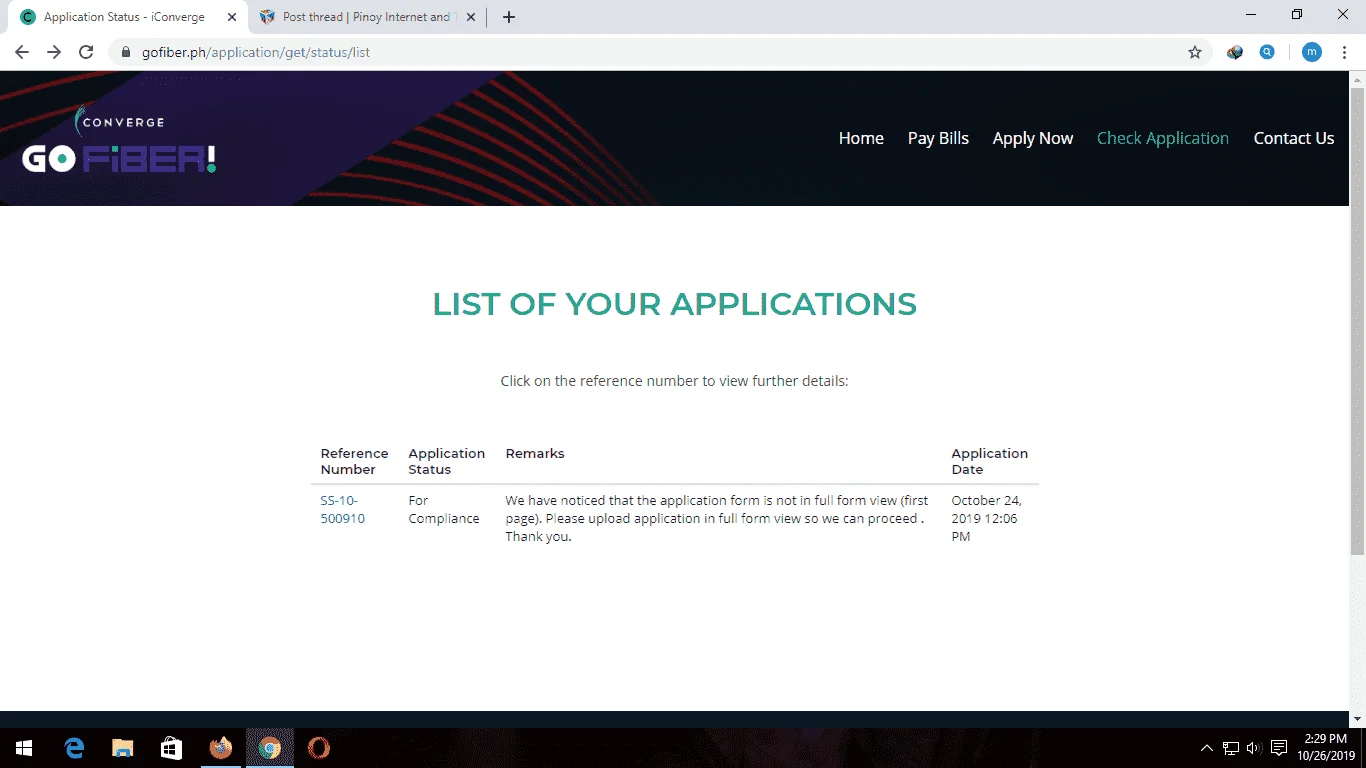1366x768 pixels.
Task: Open a new browser tab
Action: pyautogui.click(x=508, y=17)
